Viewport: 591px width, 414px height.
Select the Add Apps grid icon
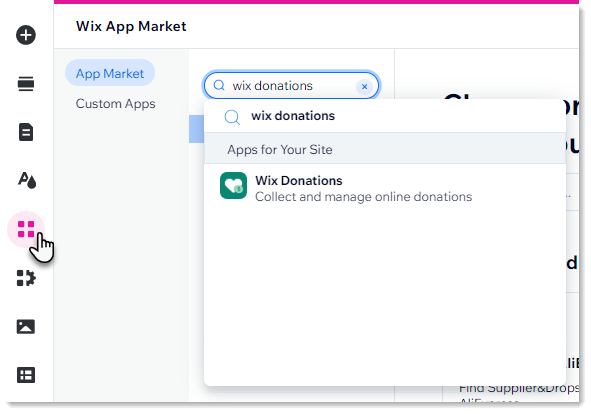[x=26, y=229]
